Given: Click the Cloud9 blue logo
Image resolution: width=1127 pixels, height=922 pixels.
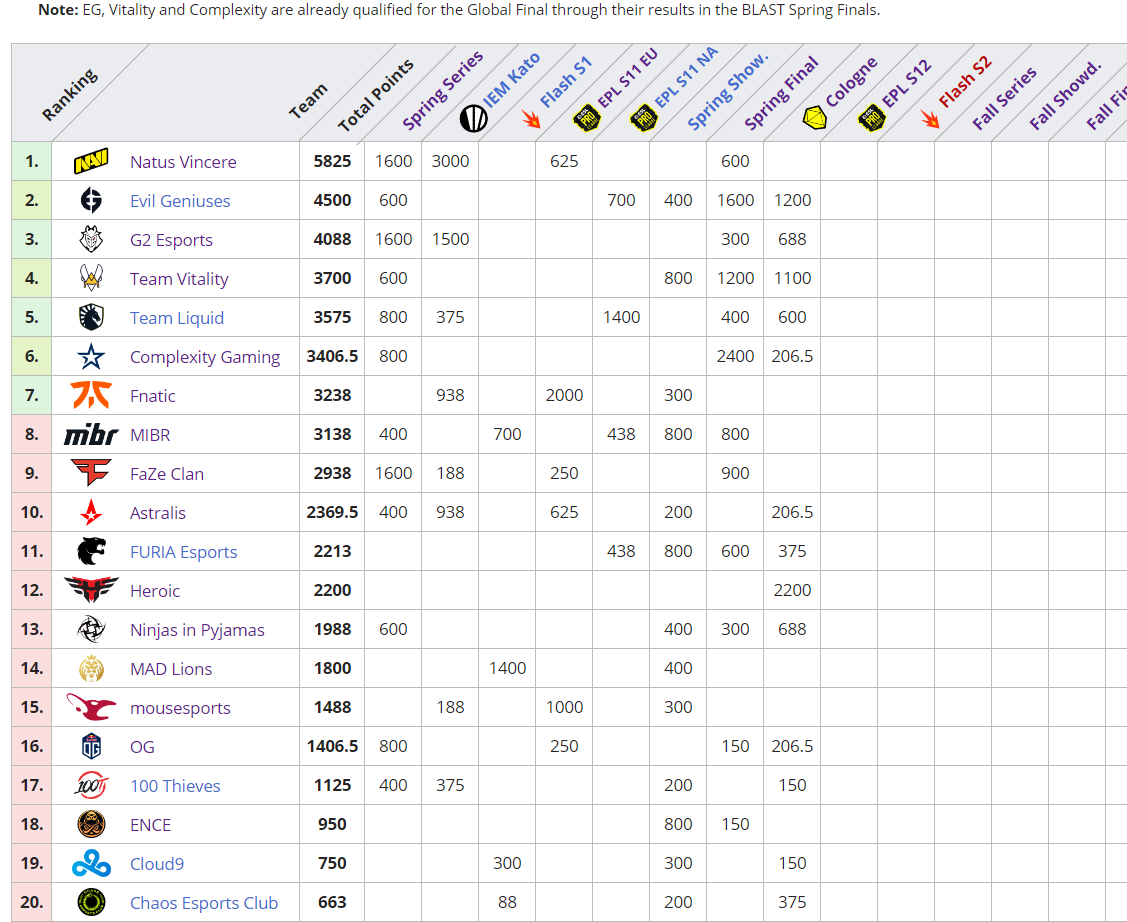Looking at the screenshot, I should point(91,863).
